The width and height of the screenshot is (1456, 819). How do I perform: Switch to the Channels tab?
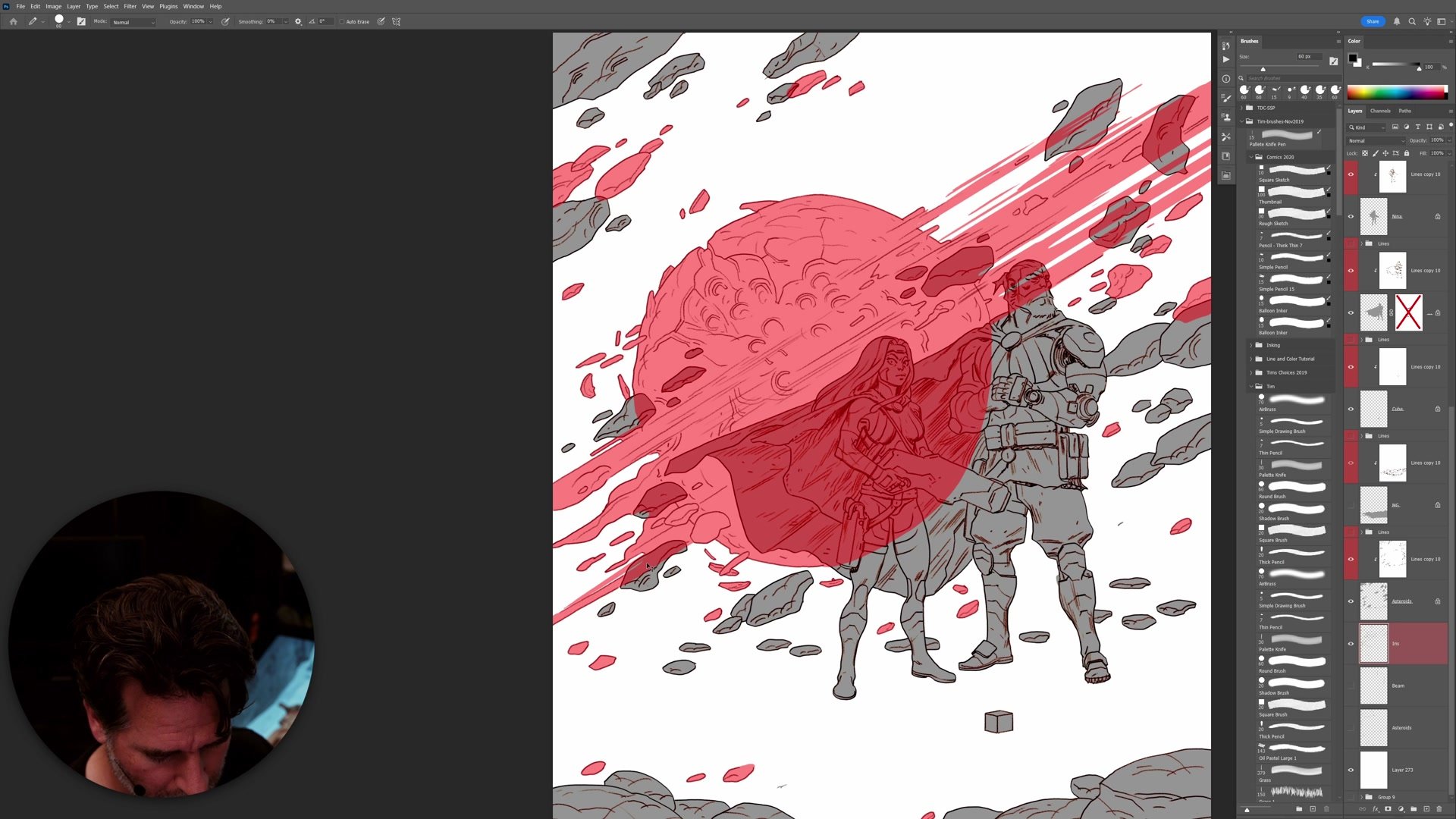point(1380,111)
